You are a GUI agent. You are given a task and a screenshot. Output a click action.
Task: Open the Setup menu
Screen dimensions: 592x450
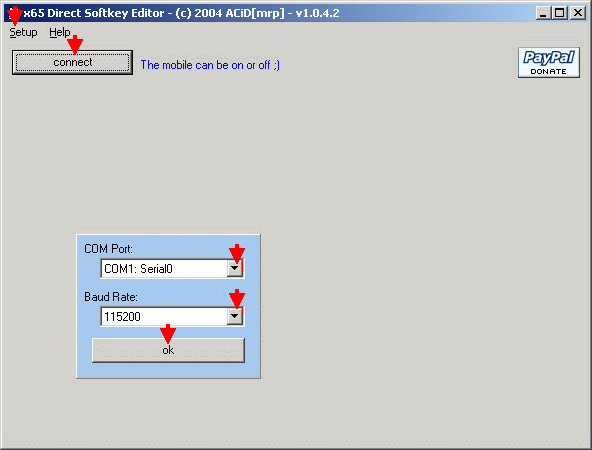23,32
